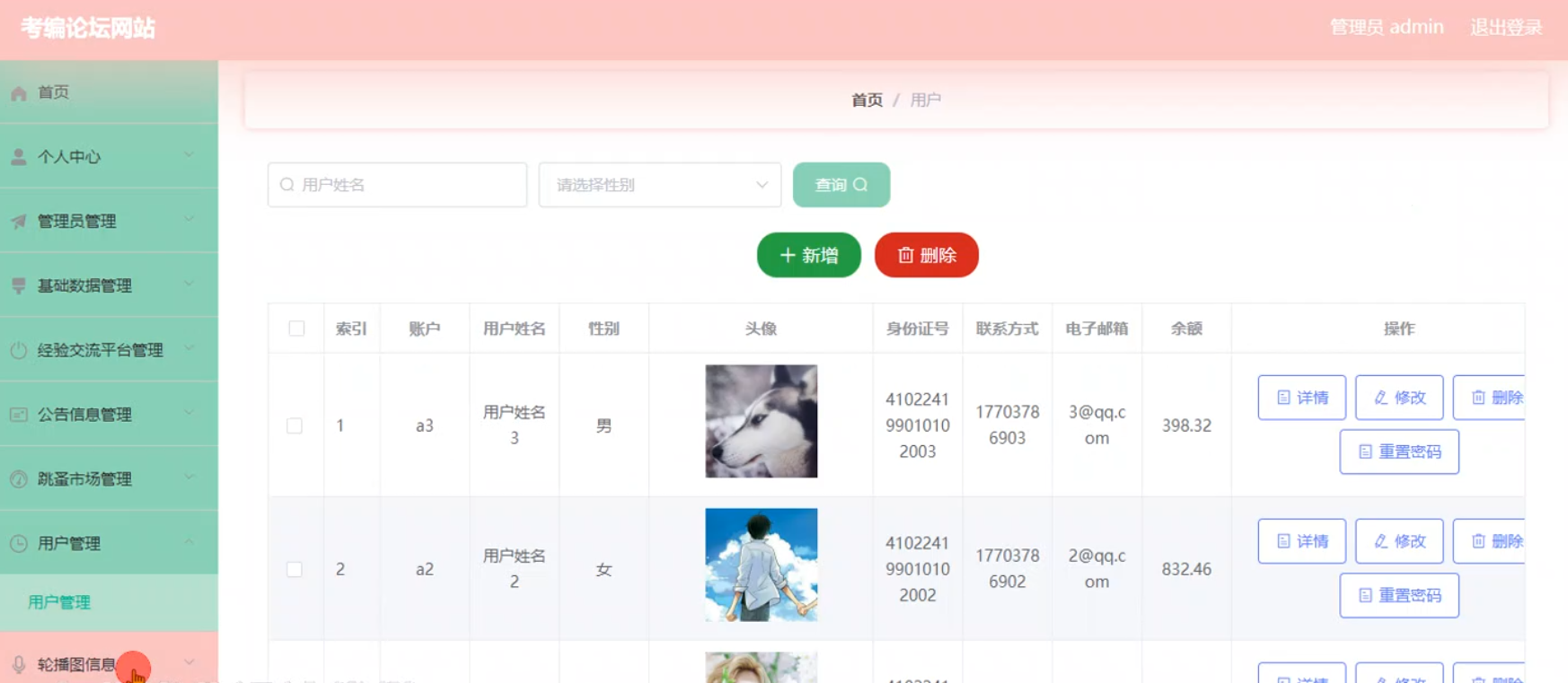Click the 联系方式 column header
The width and height of the screenshot is (1568, 683).
1008,328
